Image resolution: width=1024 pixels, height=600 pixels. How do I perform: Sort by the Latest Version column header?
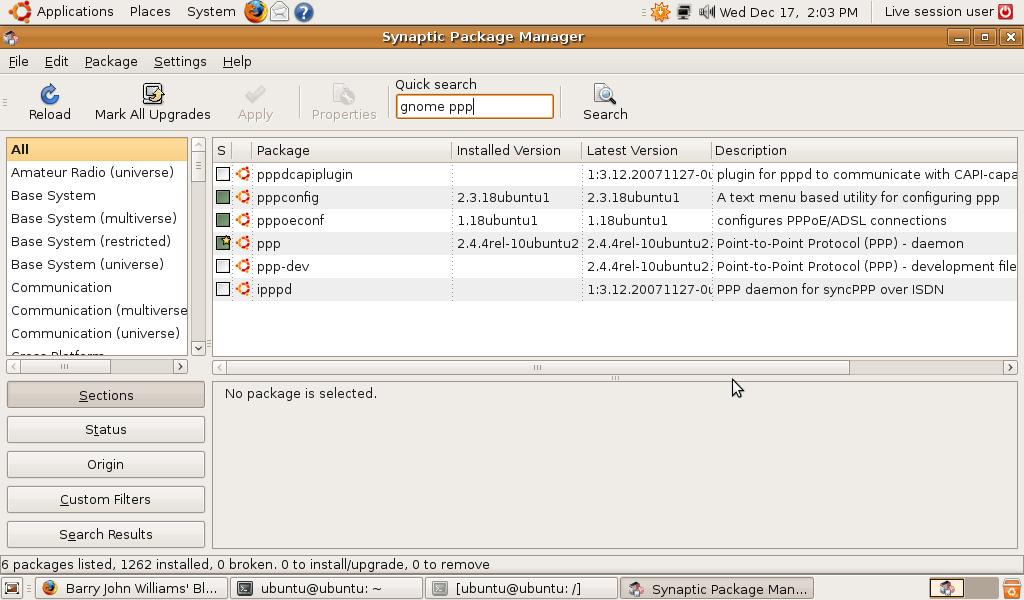point(646,151)
